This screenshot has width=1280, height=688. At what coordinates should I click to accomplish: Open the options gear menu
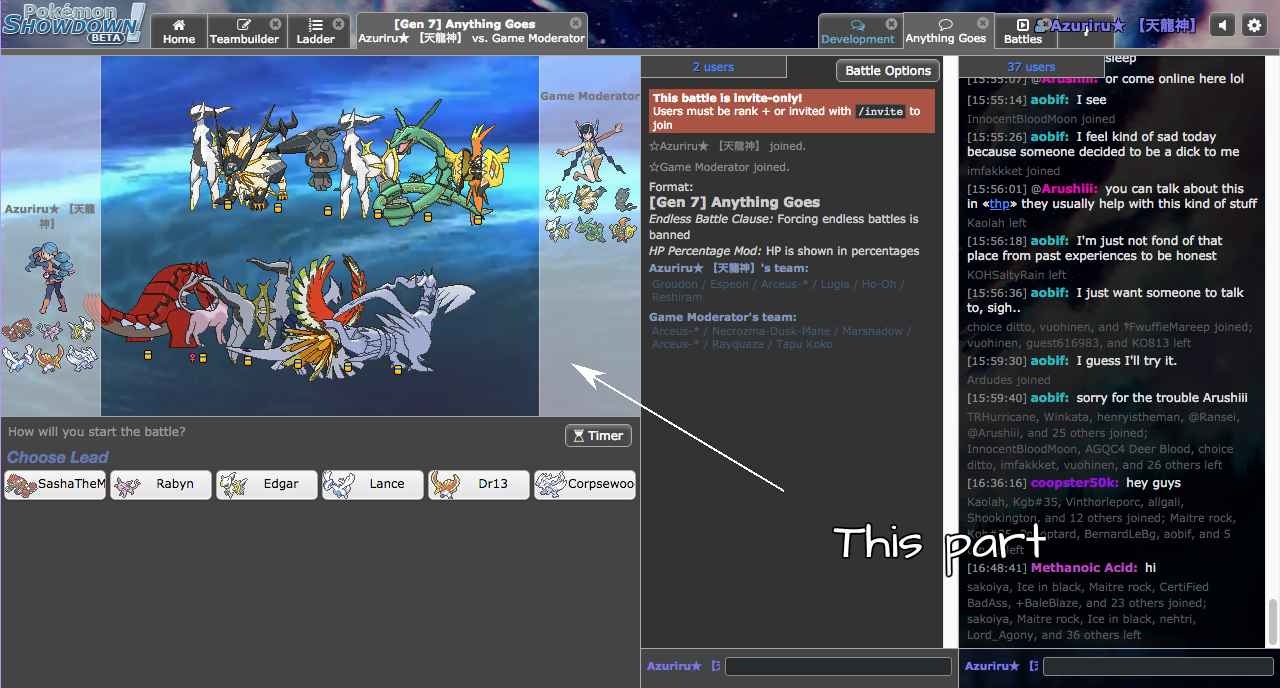pyautogui.click(x=1254, y=25)
